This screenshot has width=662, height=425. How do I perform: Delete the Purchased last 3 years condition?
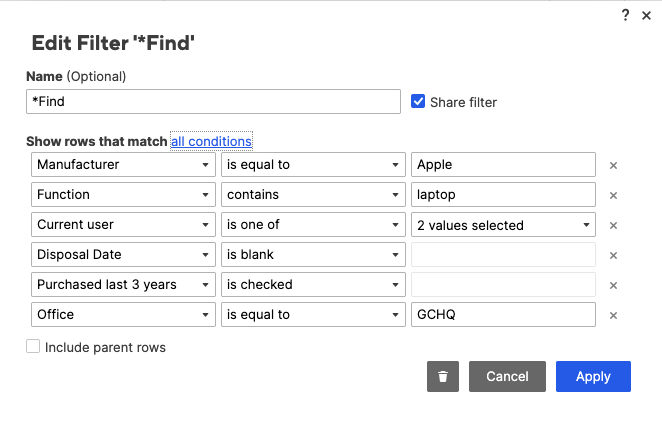tap(614, 285)
